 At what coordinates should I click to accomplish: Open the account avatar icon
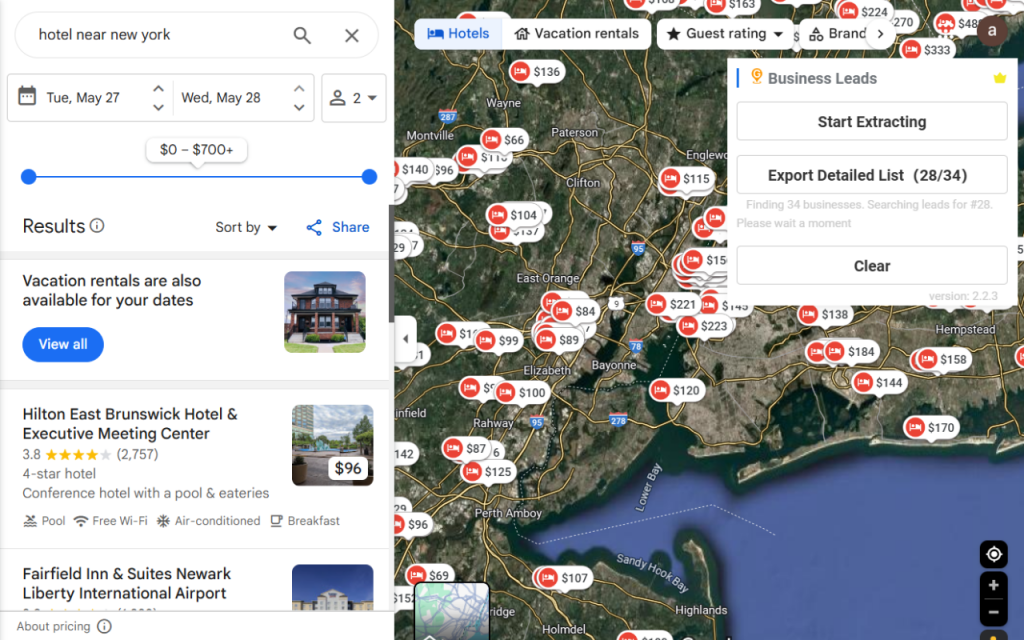[992, 31]
